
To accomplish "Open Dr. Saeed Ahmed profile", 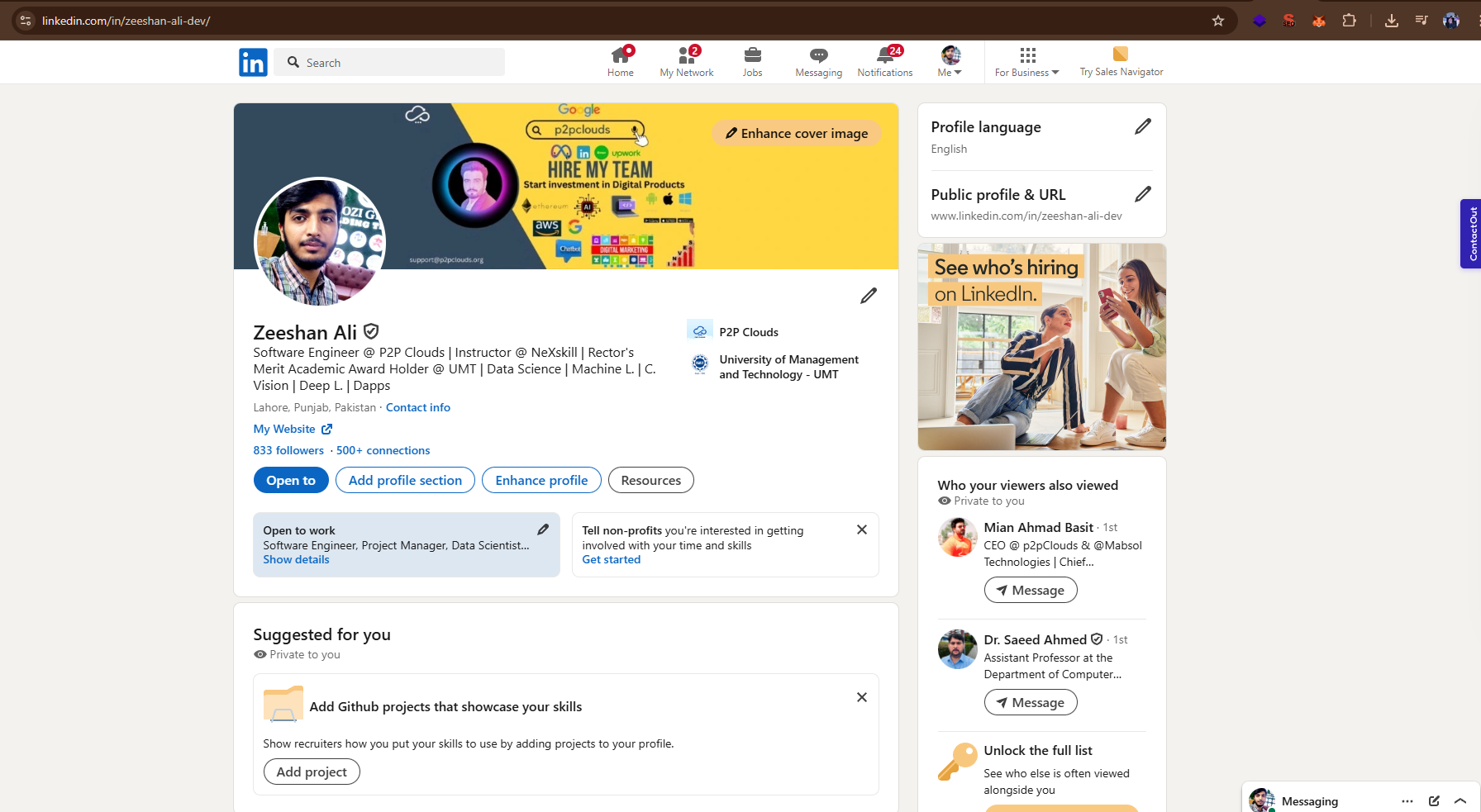I will point(1035,639).
